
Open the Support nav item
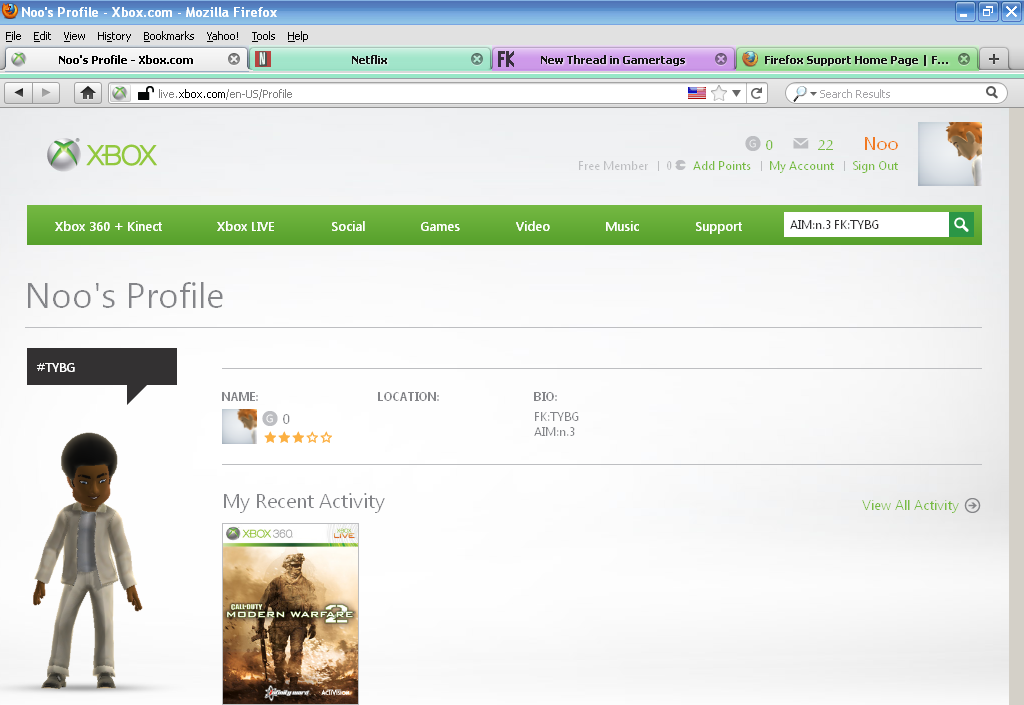pos(718,227)
